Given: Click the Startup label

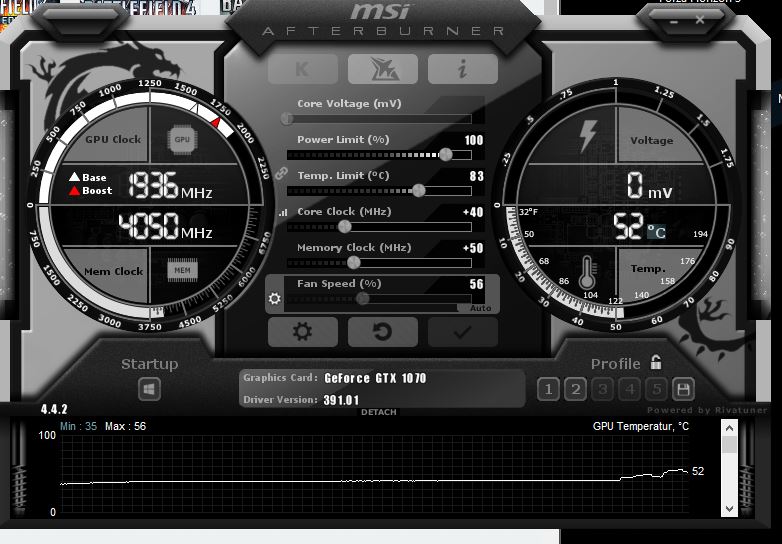Looking at the screenshot, I should (149, 364).
